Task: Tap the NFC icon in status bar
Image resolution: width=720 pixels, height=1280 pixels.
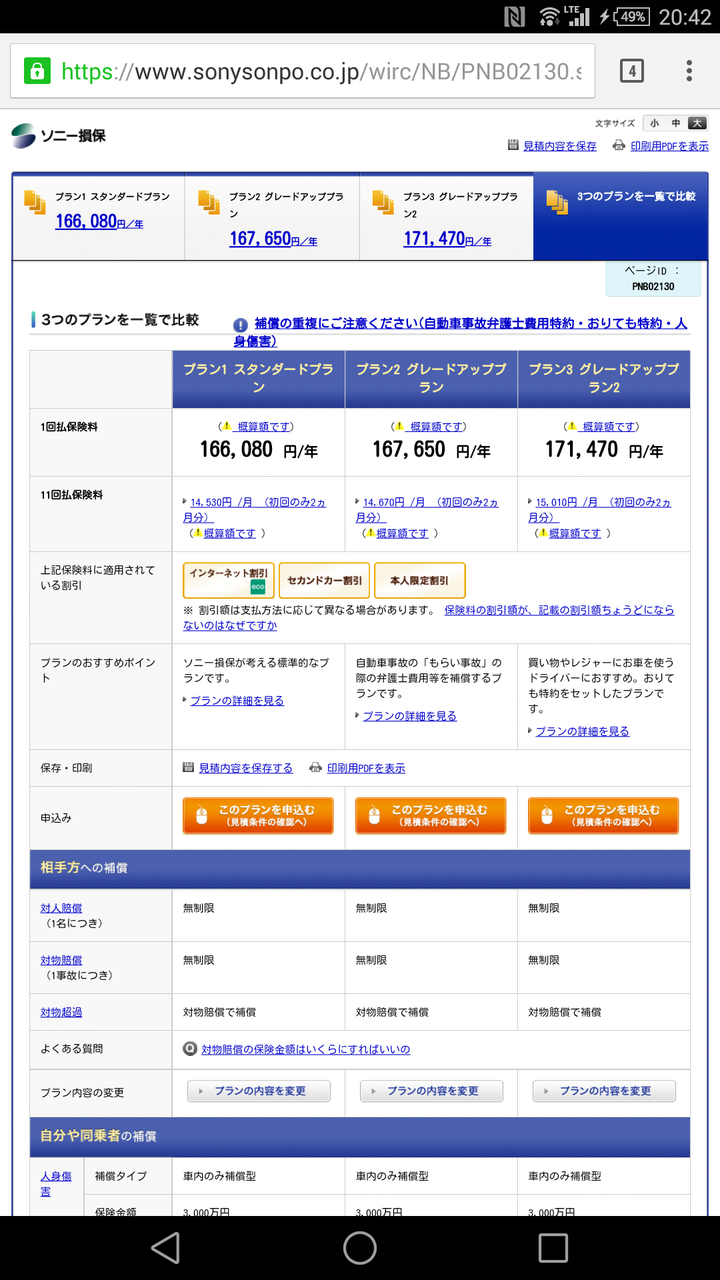Action: tap(515, 17)
